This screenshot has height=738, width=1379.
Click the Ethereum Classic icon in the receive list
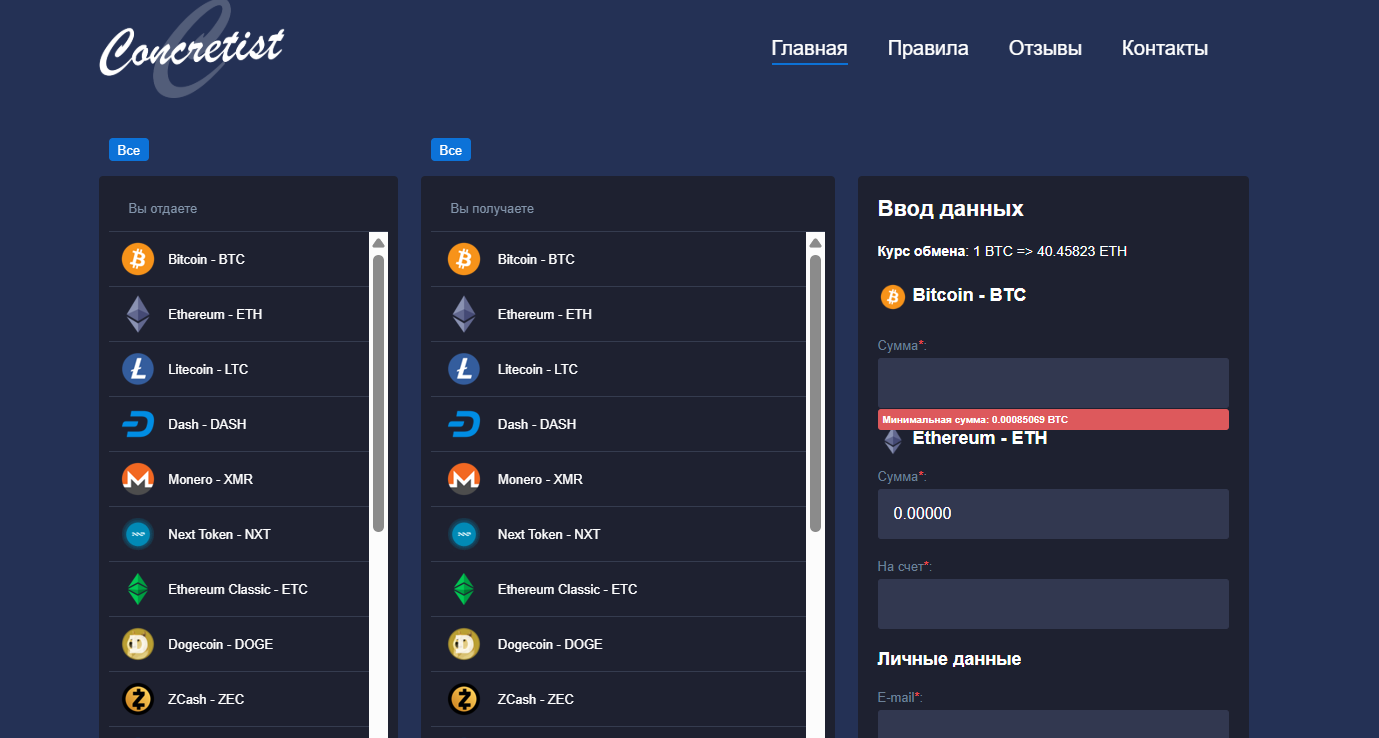pyautogui.click(x=464, y=589)
